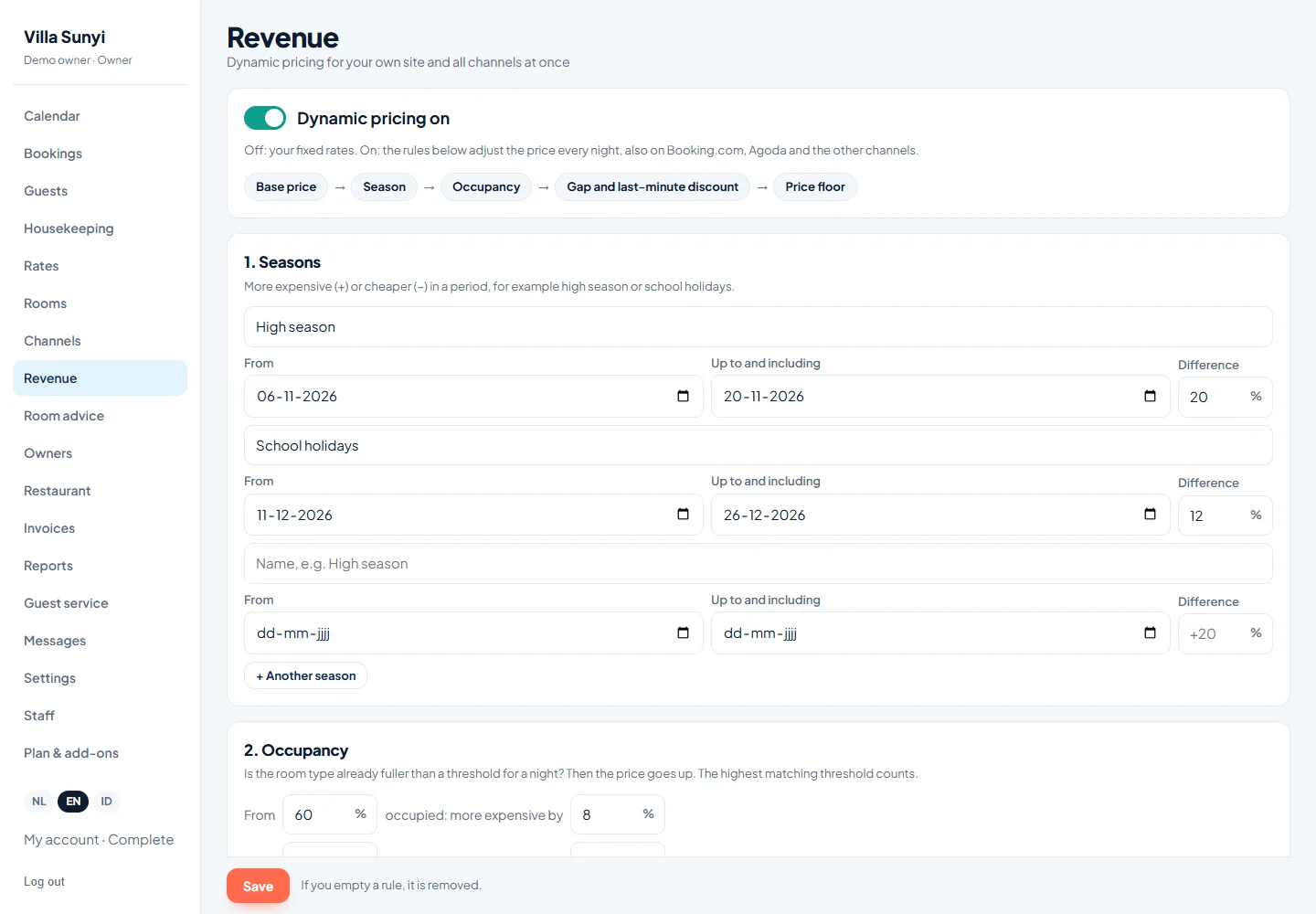Go to Bookings page
1316x914 pixels.
click(100, 154)
